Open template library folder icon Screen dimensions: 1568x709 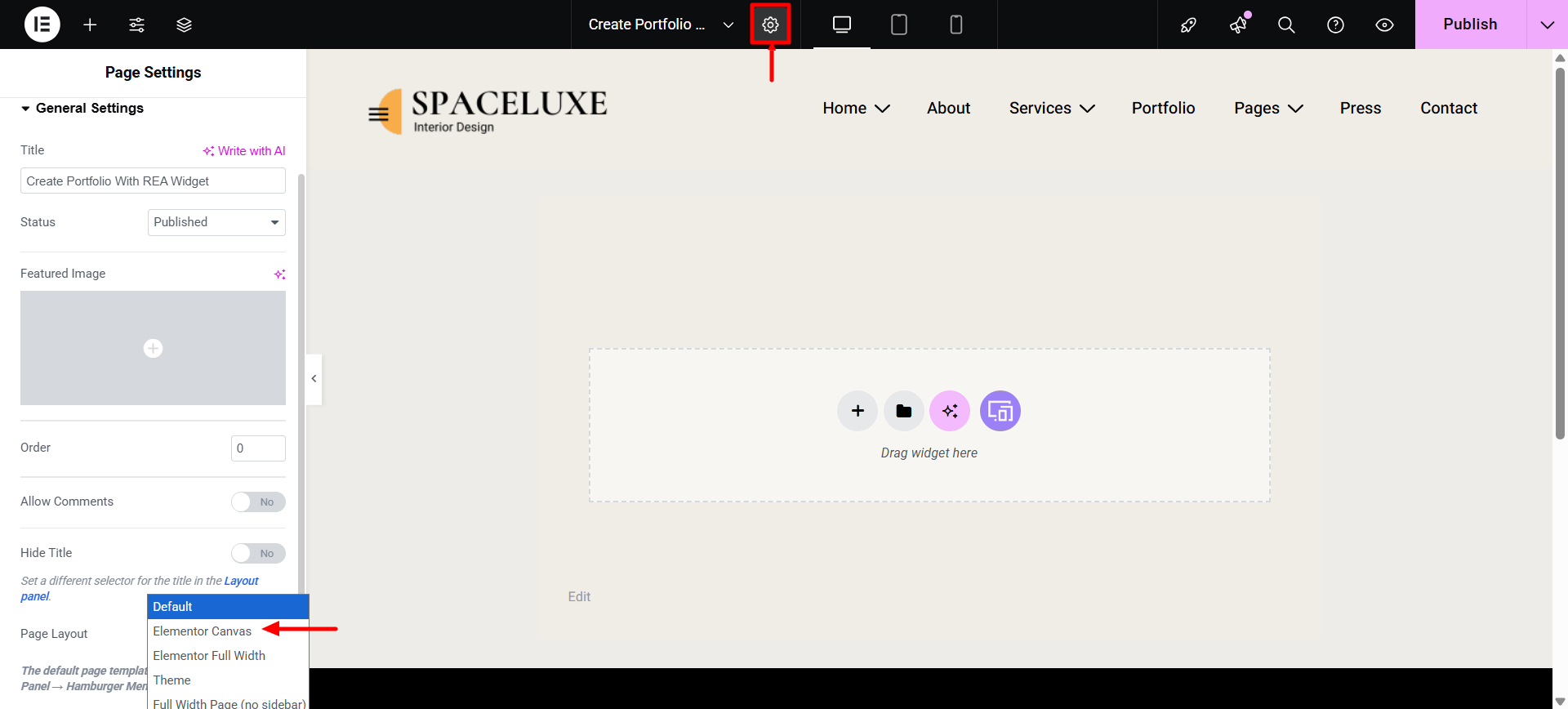coord(903,411)
